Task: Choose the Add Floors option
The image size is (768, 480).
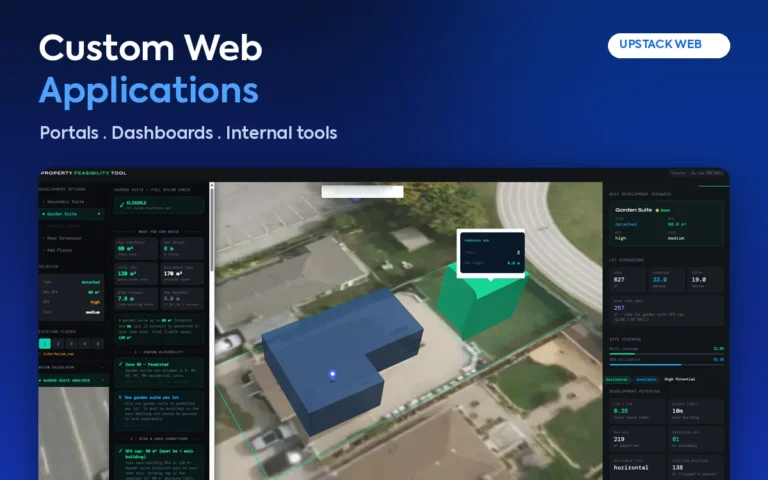Action: 71,250
